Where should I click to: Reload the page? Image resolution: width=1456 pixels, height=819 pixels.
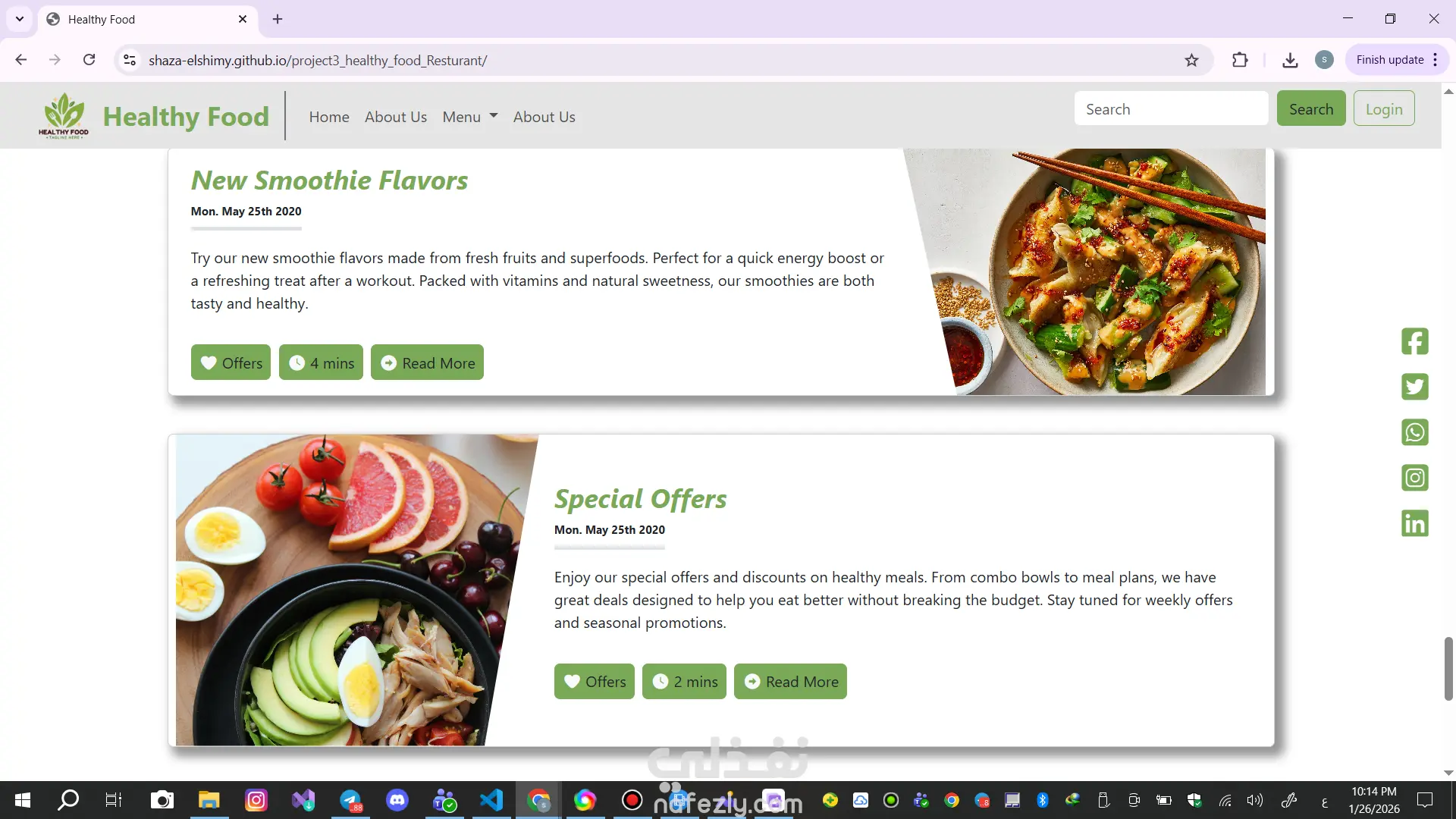89,60
